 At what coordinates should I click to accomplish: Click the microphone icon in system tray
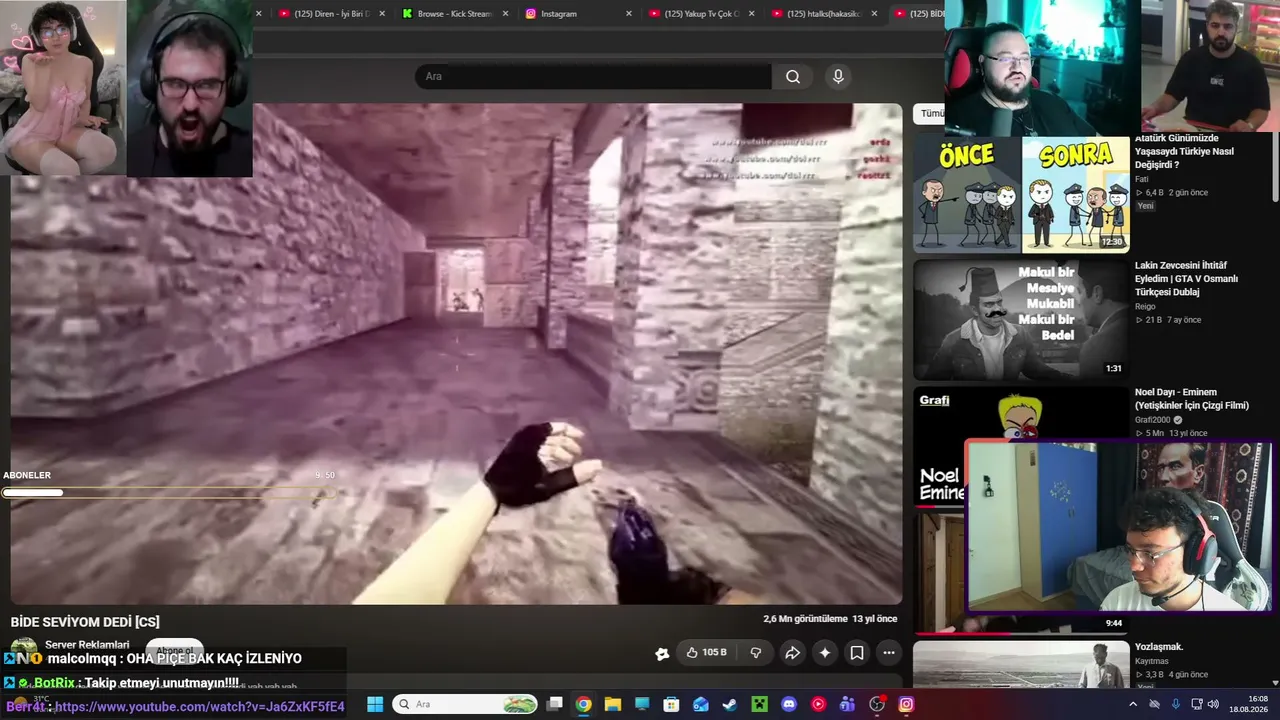pyautogui.click(x=1176, y=704)
